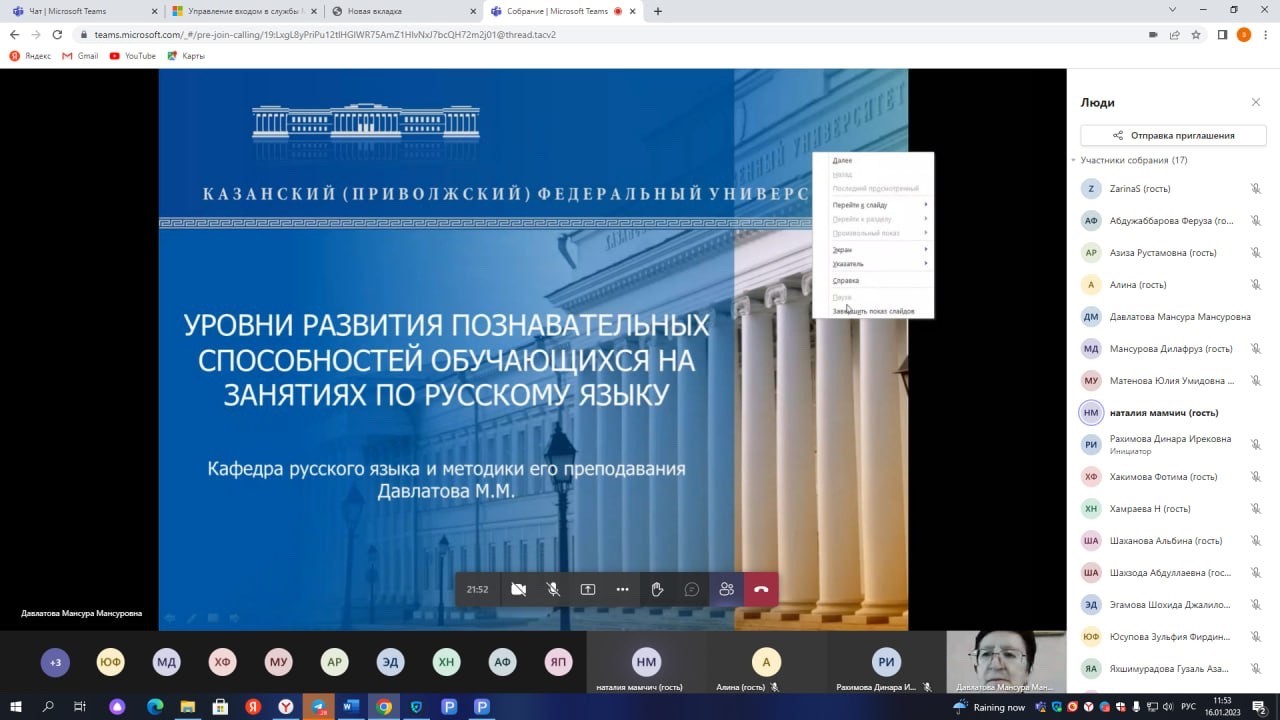Image resolution: width=1280 pixels, height=720 pixels.
Task: Turn on the camera in Teams
Action: coord(518,589)
